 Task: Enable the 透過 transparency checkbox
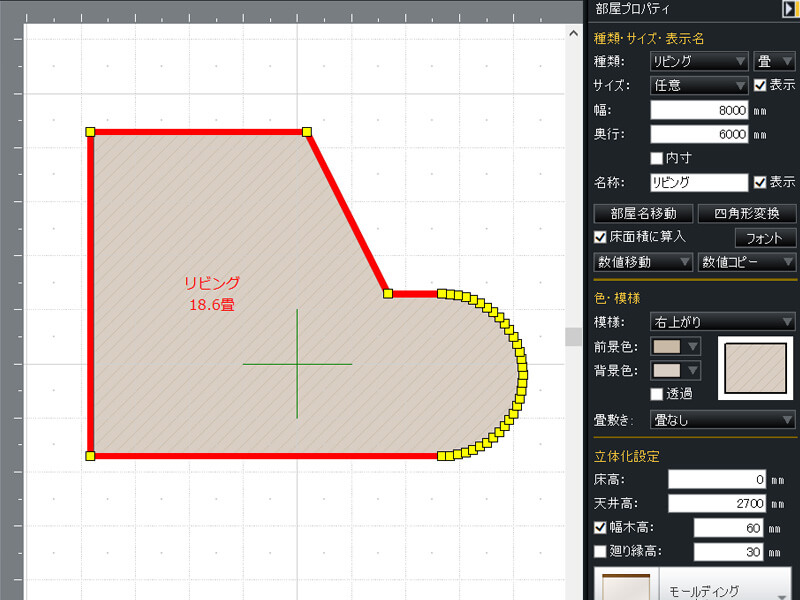[x=657, y=394]
